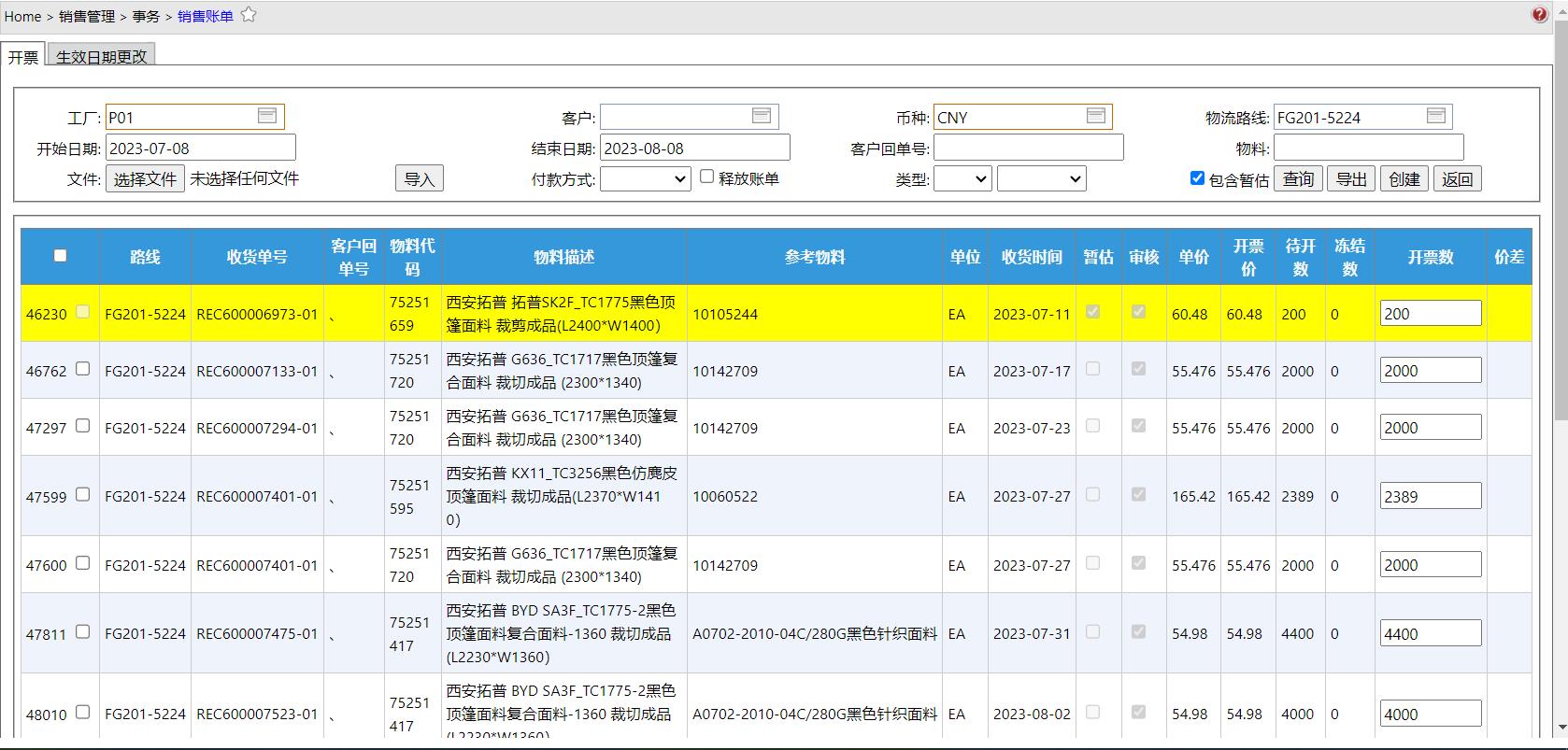Open the 物流路线 lookup icon beside FG201-5224
Image resolution: width=1568 pixels, height=750 pixels.
[x=1436, y=116]
